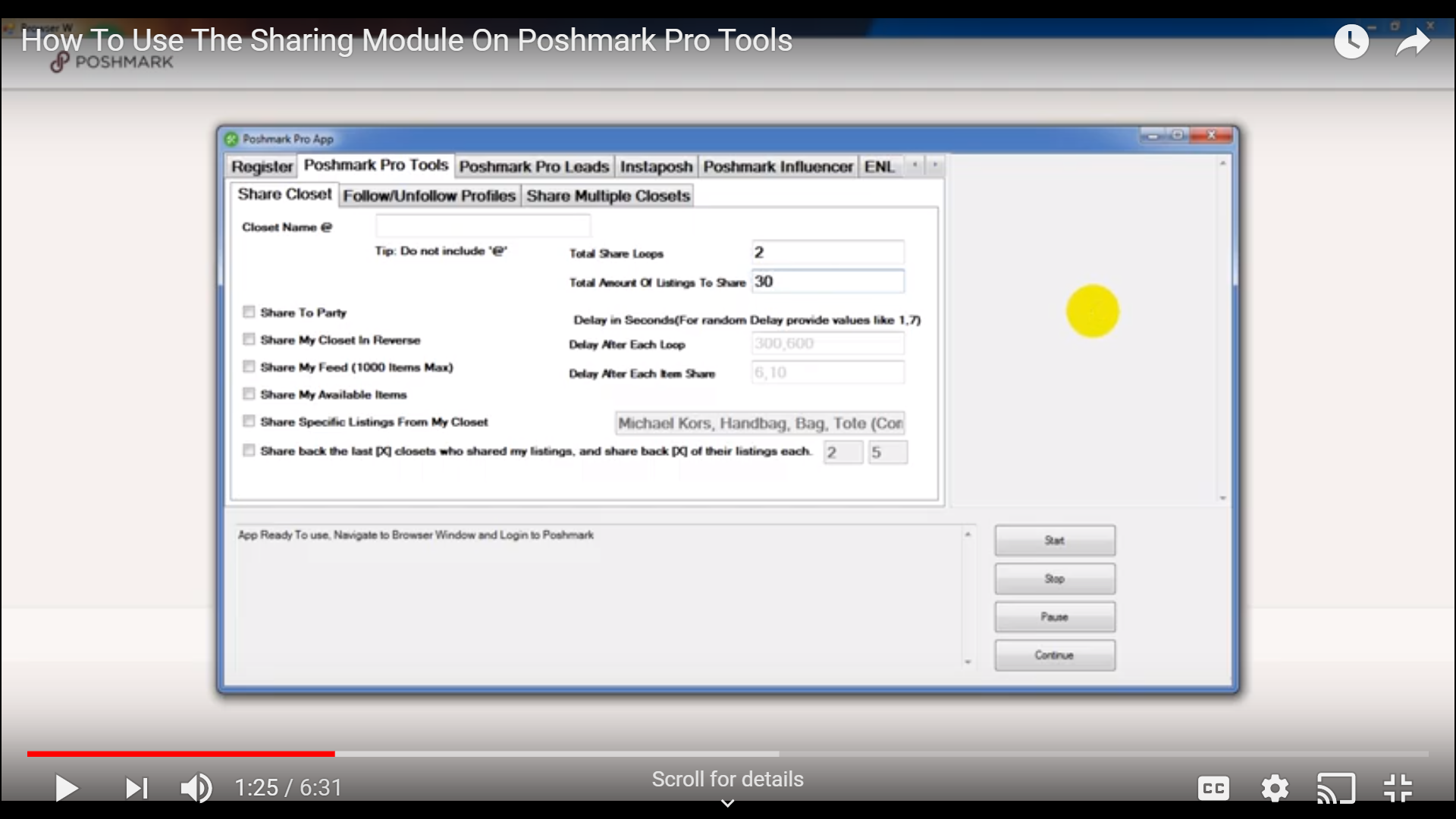Enable Share back last closets checkbox
The width and height of the screenshot is (1456, 819).
coord(249,450)
